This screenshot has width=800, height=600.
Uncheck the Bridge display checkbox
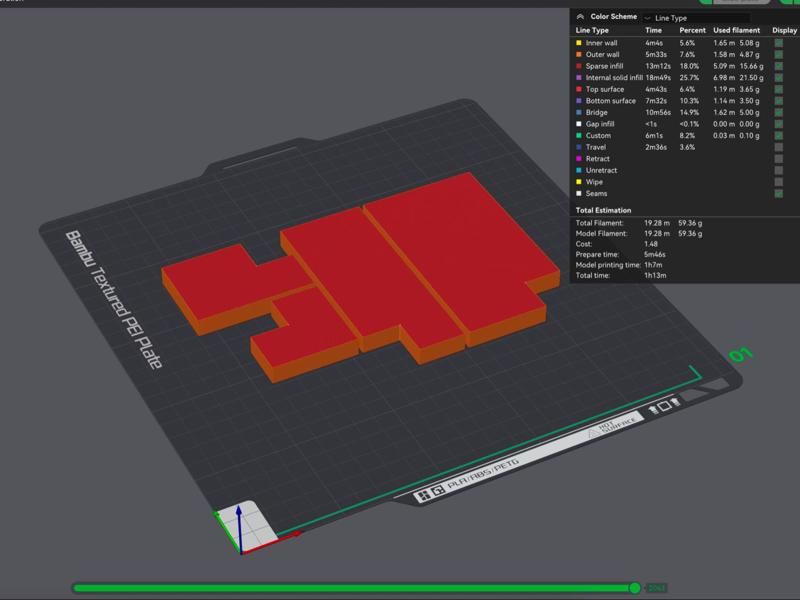[x=778, y=113]
